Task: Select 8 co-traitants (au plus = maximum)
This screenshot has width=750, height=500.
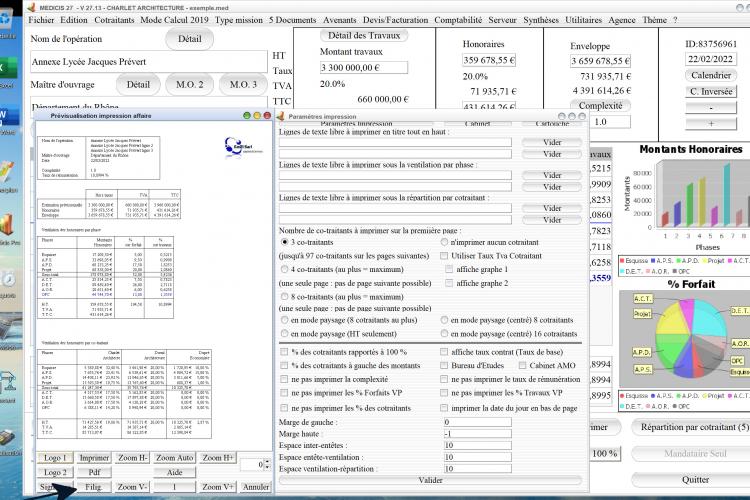Action: tap(285, 297)
